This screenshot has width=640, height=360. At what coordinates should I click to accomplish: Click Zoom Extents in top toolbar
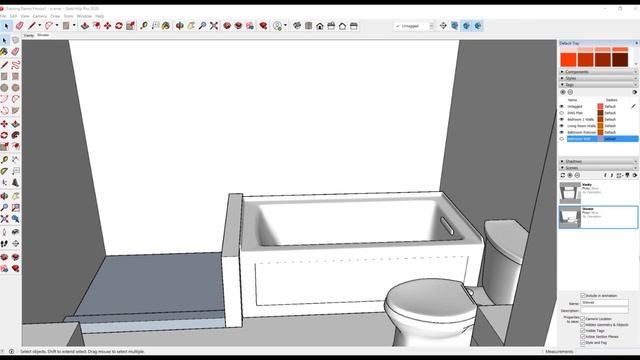pyautogui.click(x=214, y=26)
